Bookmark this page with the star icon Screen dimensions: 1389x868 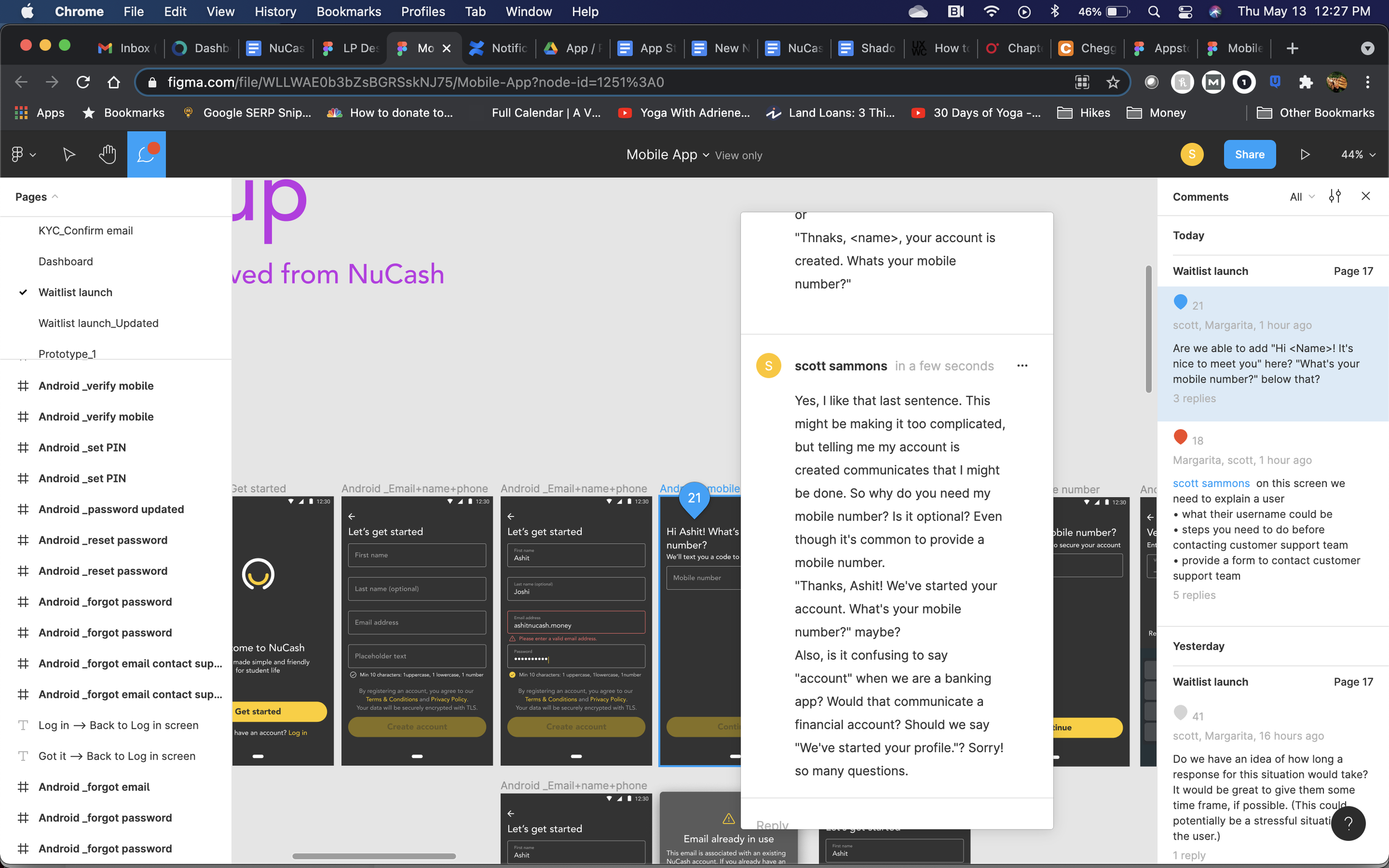click(x=1113, y=82)
